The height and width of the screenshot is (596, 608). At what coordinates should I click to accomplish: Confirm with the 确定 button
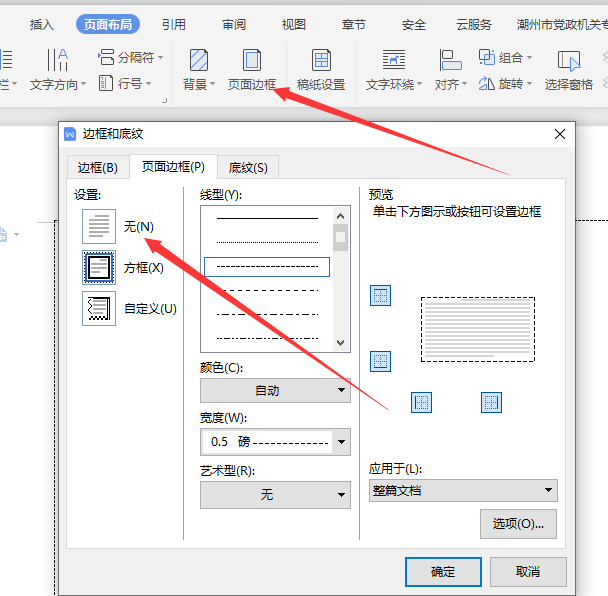443,572
